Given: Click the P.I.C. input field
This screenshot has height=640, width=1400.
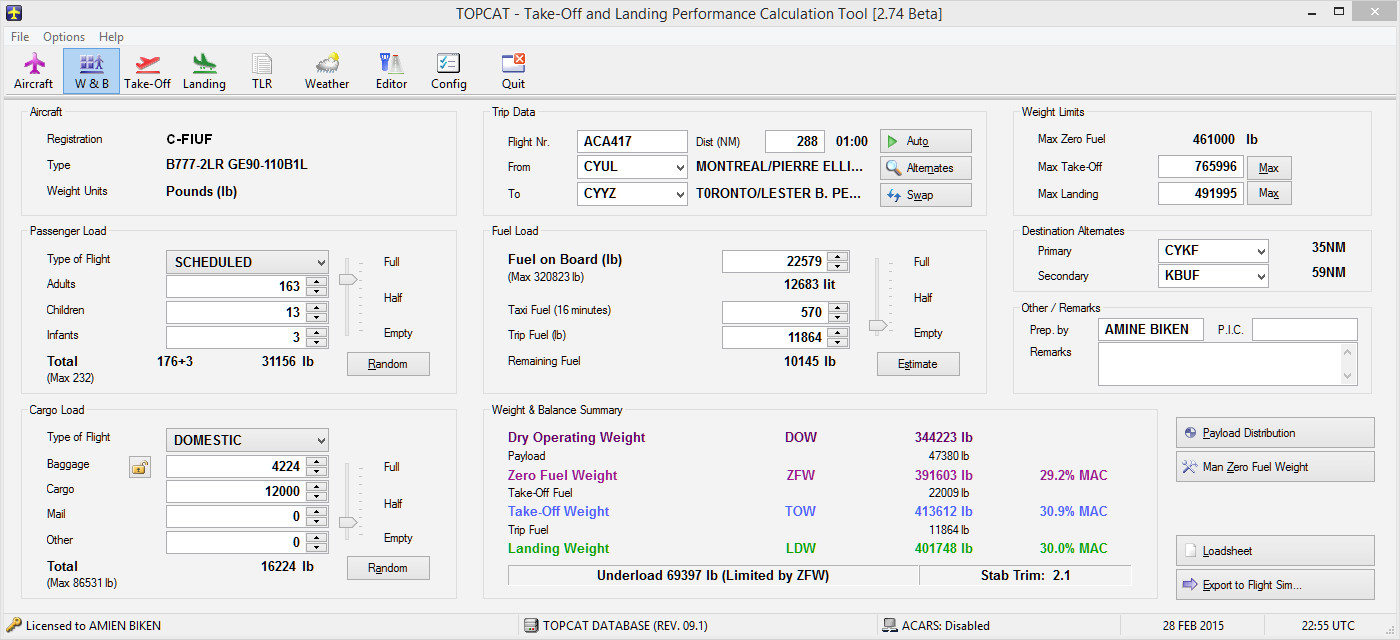Looking at the screenshot, I should coord(1305,329).
